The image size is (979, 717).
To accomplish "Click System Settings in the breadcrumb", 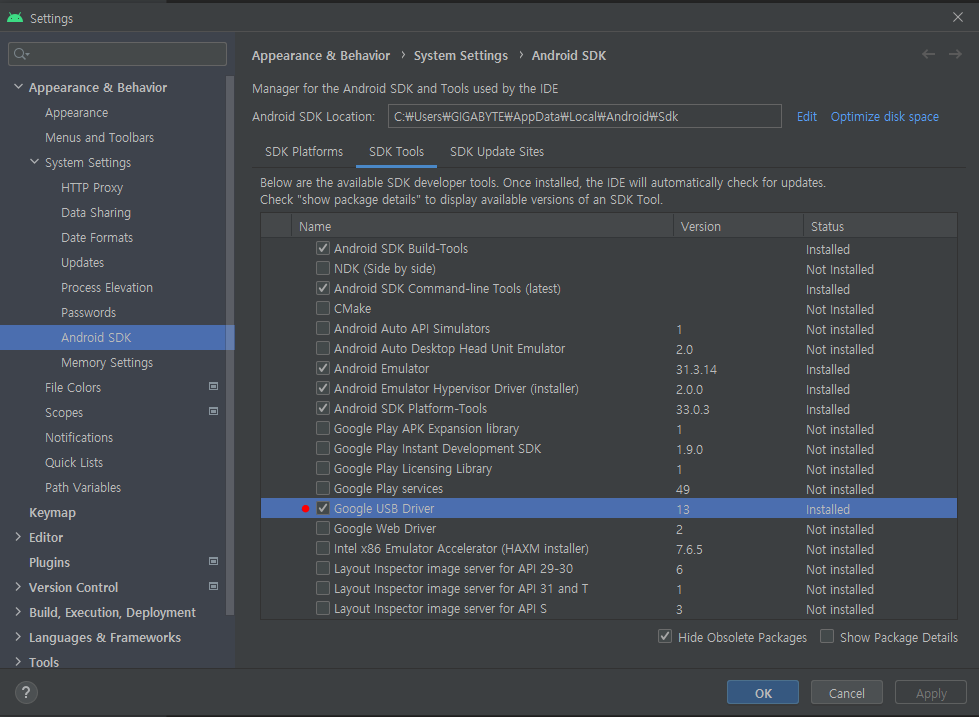I will pyautogui.click(x=461, y=56).
